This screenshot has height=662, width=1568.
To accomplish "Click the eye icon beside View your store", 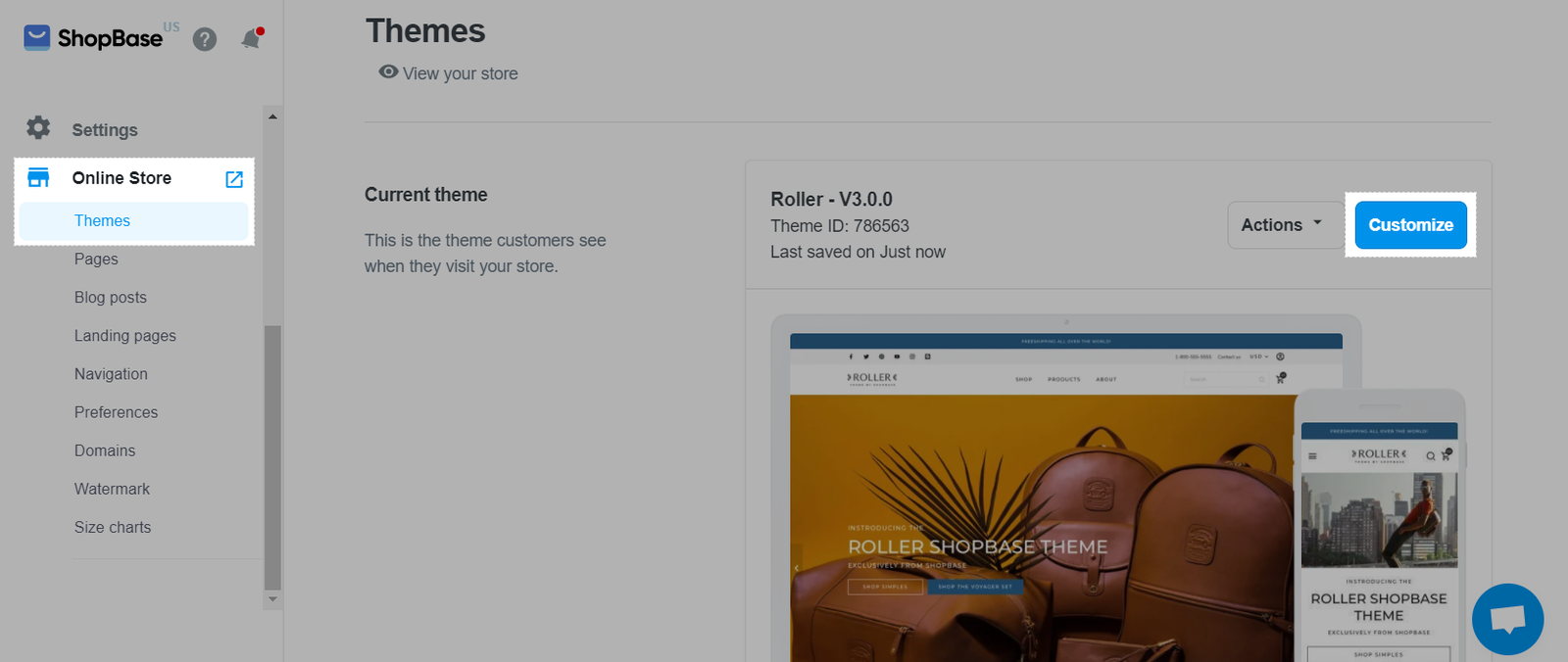I will [x=389, y=72].
